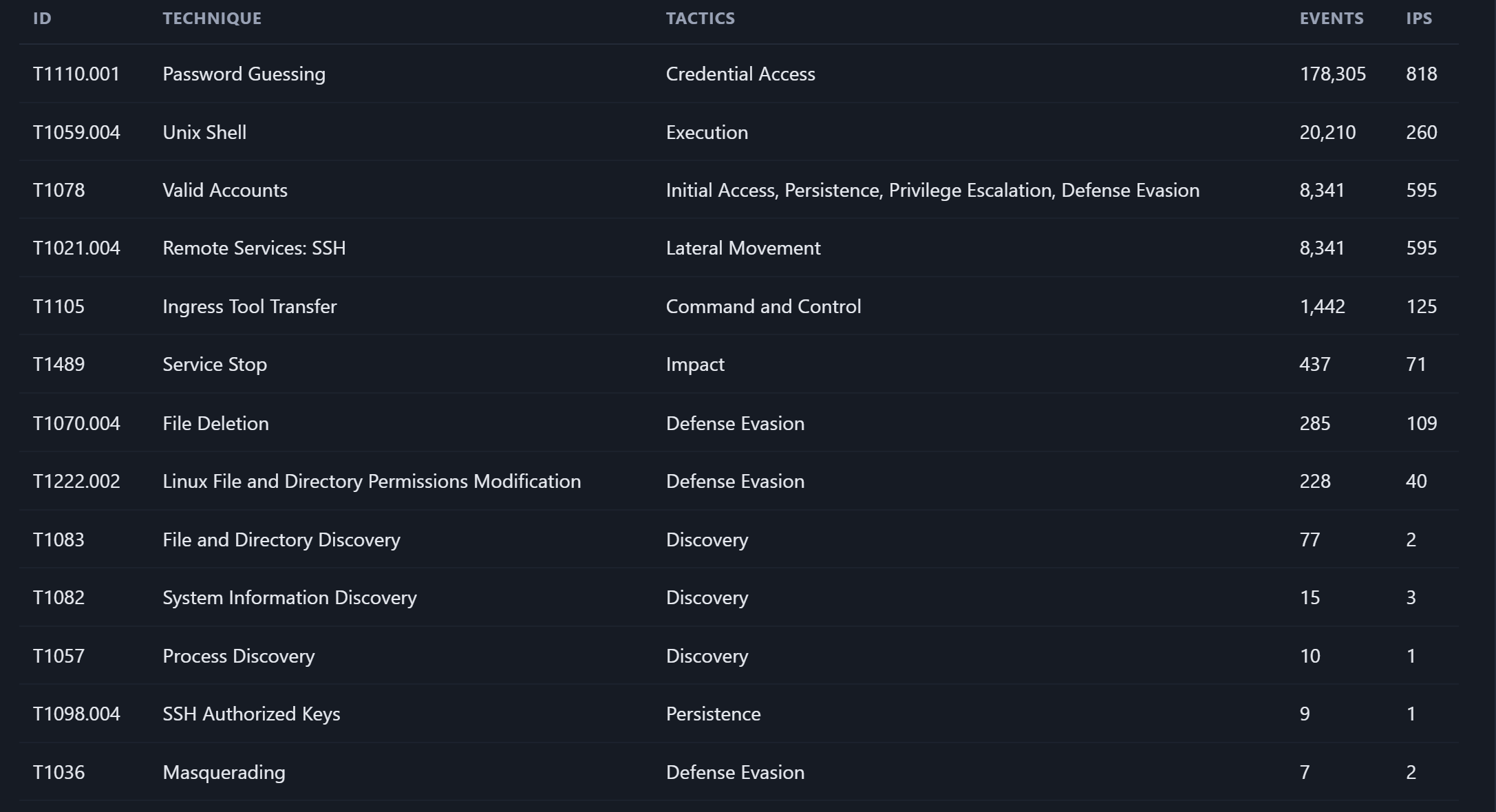Open the Password Guessing technique
Screen dimensions: 1496x812
tap(244, 74)
